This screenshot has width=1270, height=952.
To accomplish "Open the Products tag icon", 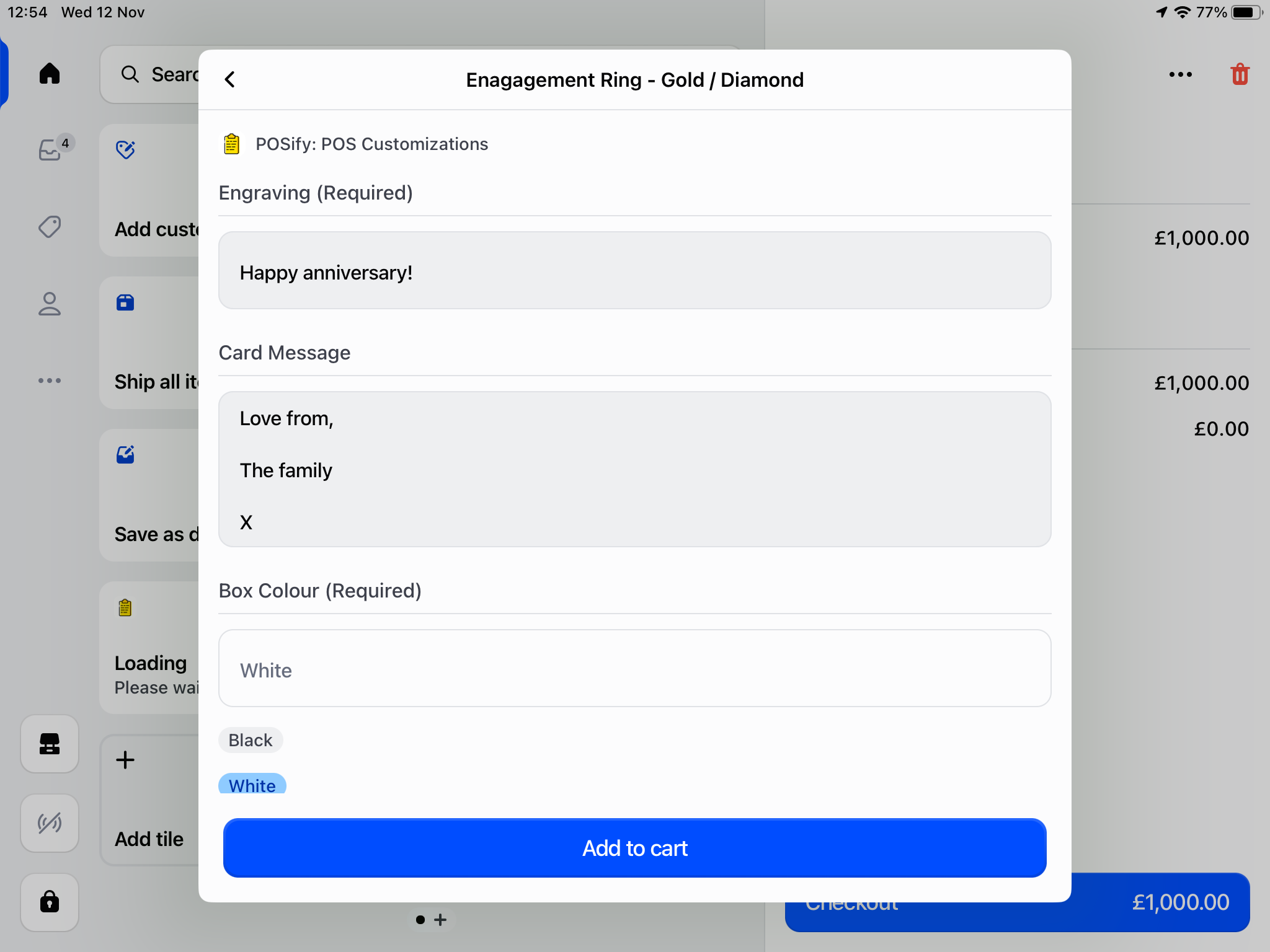I will 50,226.
